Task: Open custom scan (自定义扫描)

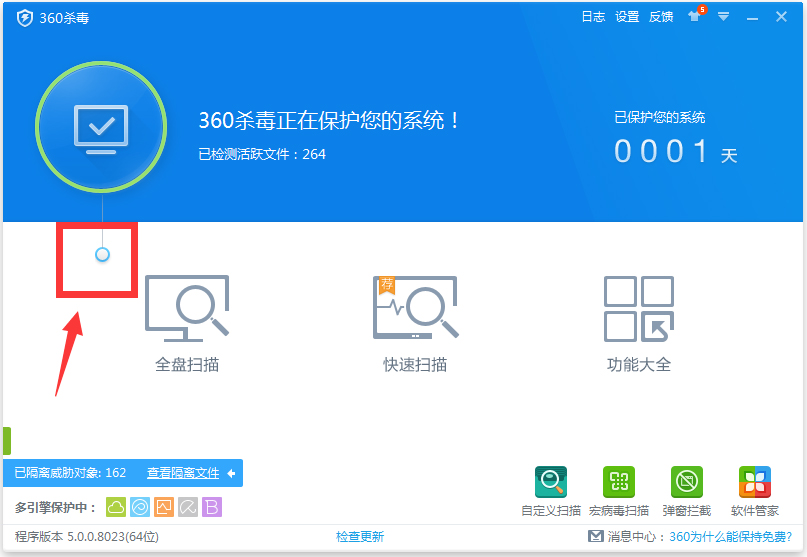Action: [x=551, y=491]
